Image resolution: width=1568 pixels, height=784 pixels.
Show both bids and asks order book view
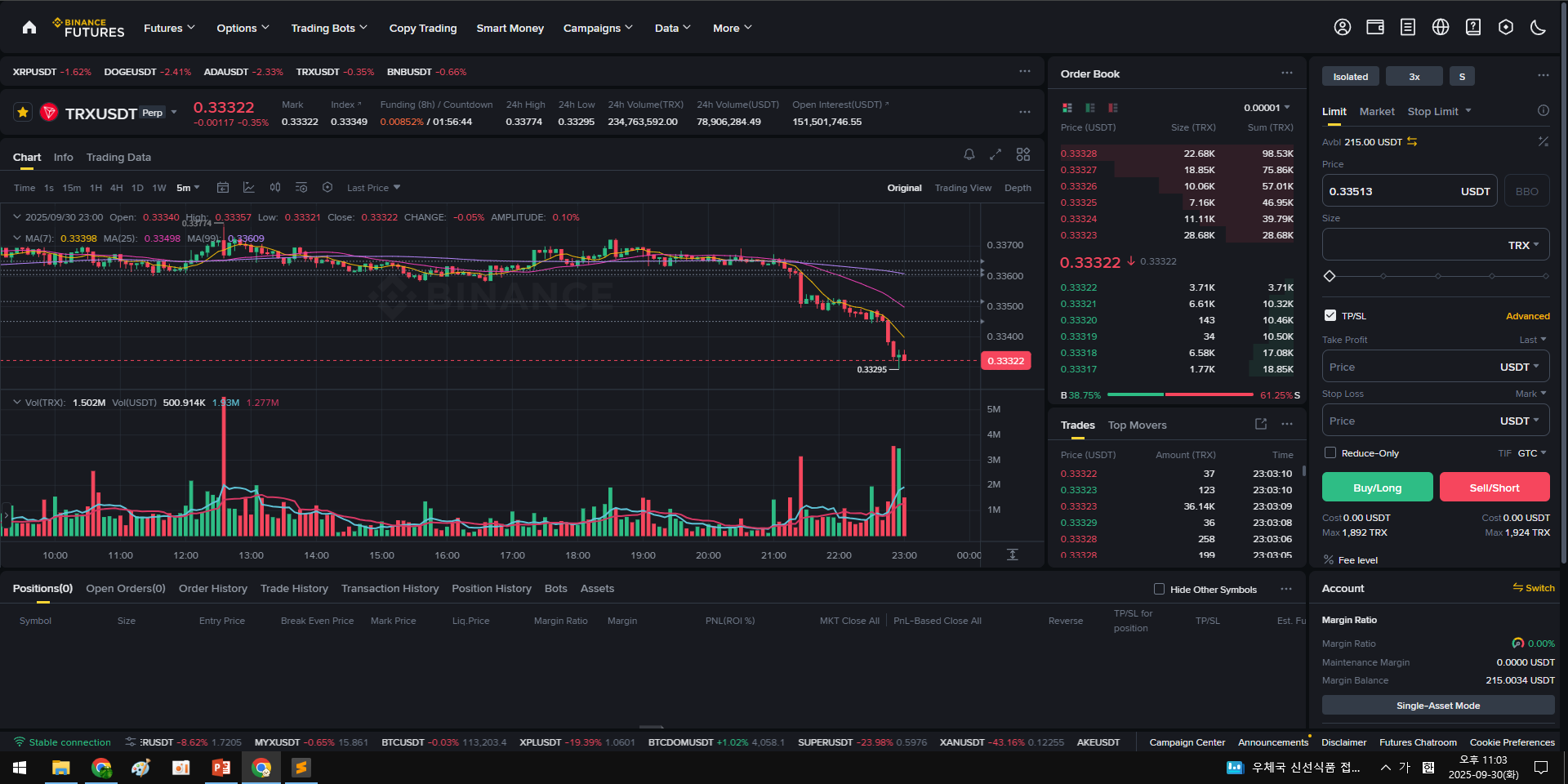(1067, 108)
